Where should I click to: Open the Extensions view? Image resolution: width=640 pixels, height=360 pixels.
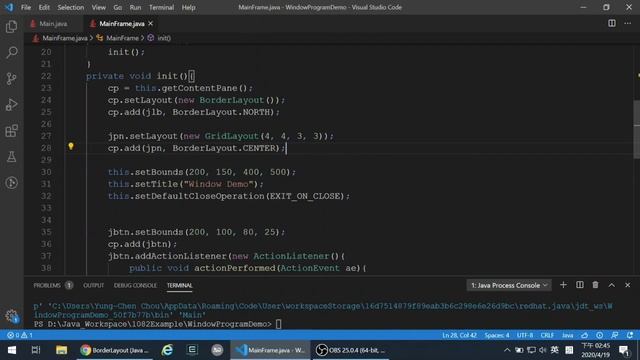11,131
